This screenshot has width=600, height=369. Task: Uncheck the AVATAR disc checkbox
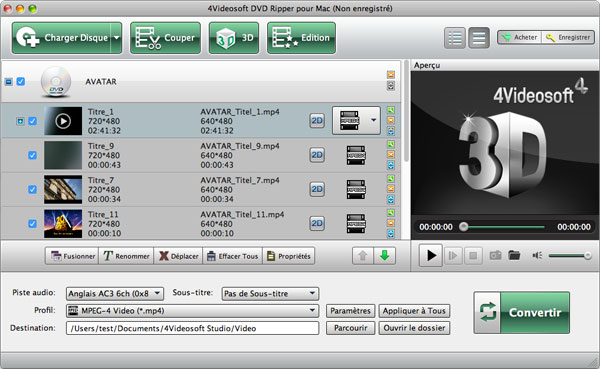coord(21,82)
